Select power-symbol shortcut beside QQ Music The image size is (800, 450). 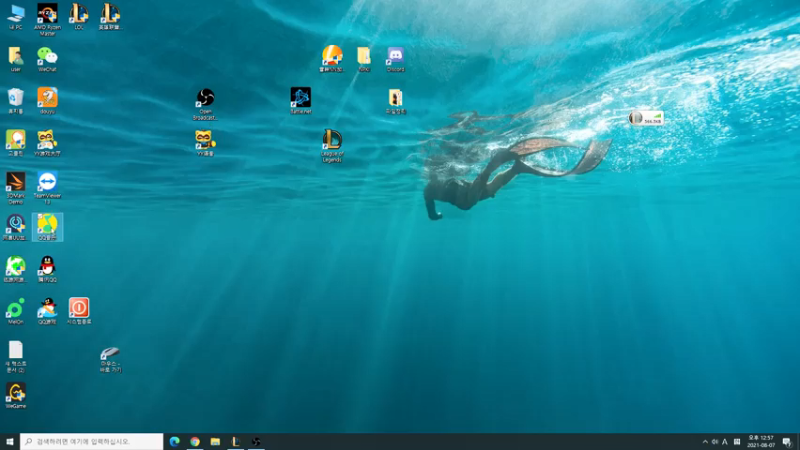tap(16, 228)
